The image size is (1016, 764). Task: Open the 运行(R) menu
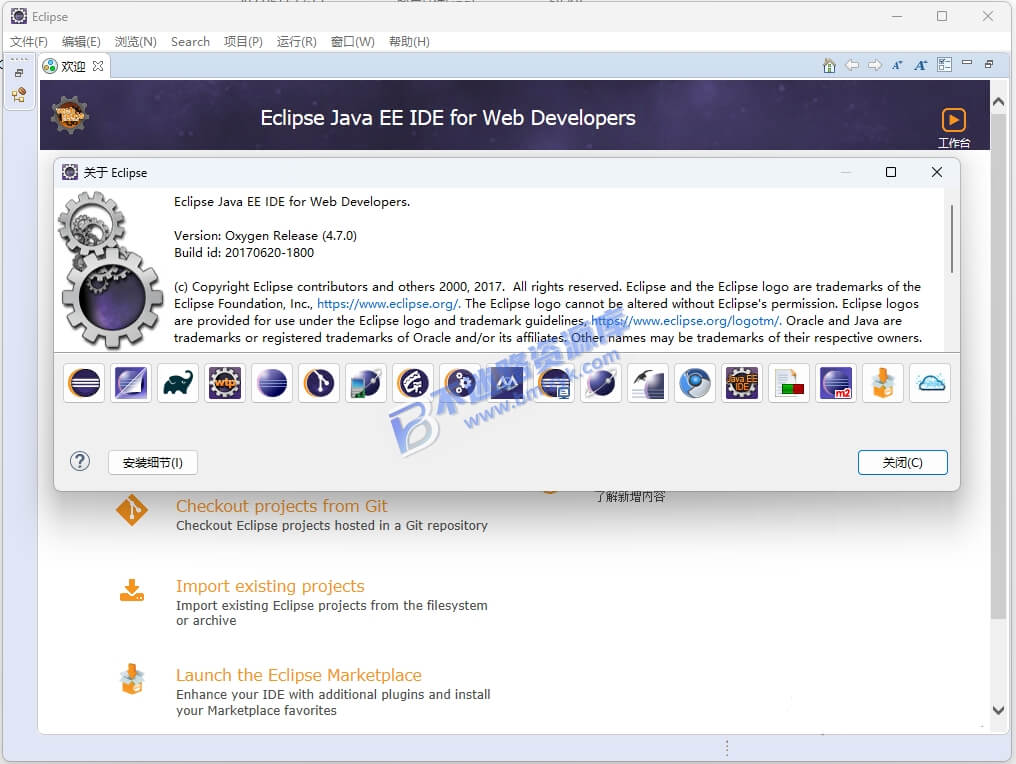[x=297, y=41]
